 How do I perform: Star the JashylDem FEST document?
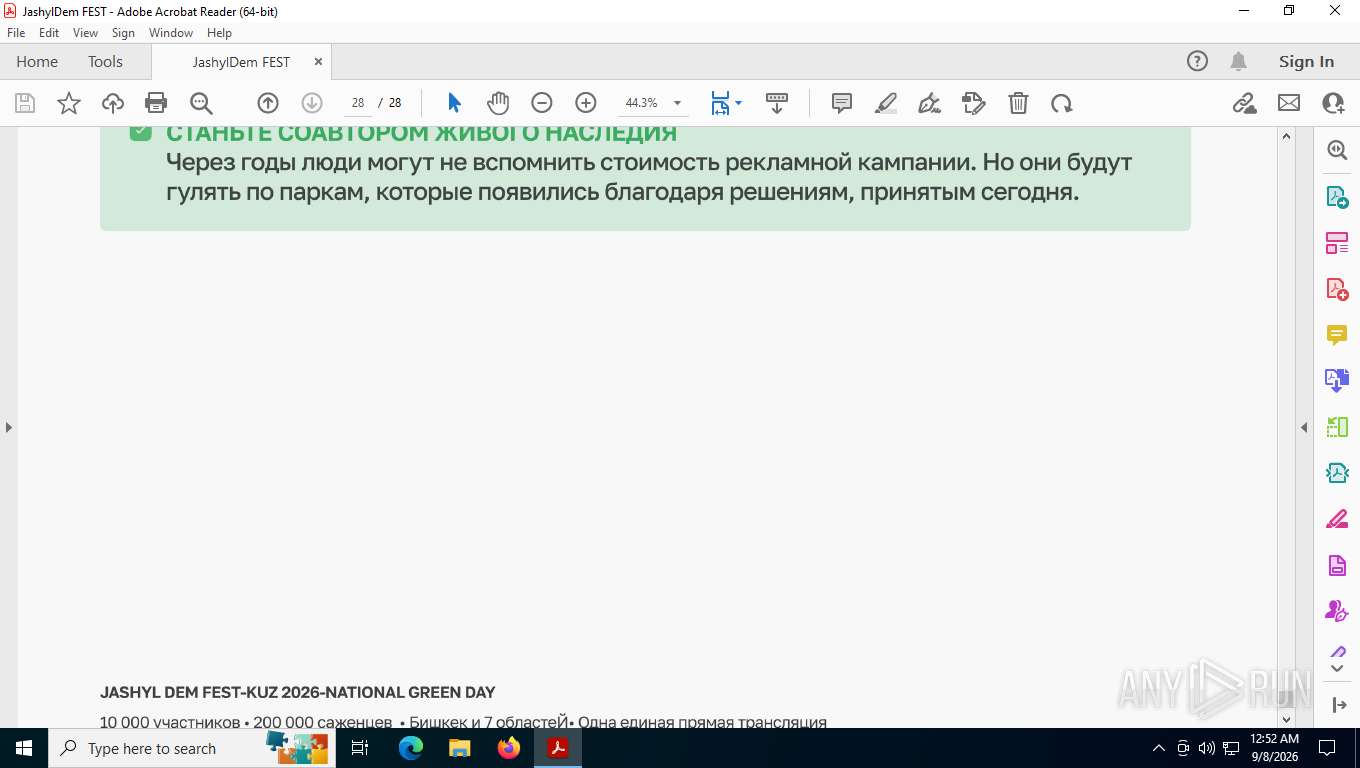click(69, 103)
